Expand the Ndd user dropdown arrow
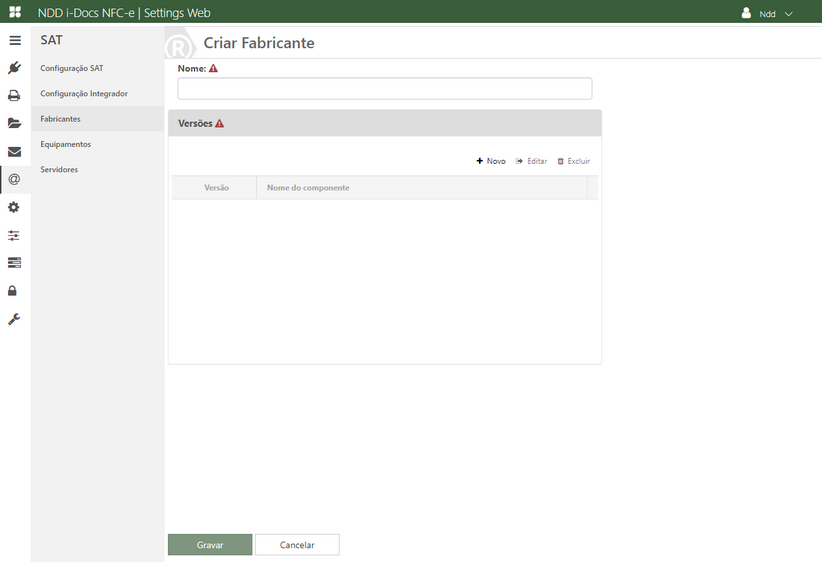This screenshot has width=822, height=562. tap(788, 14)
